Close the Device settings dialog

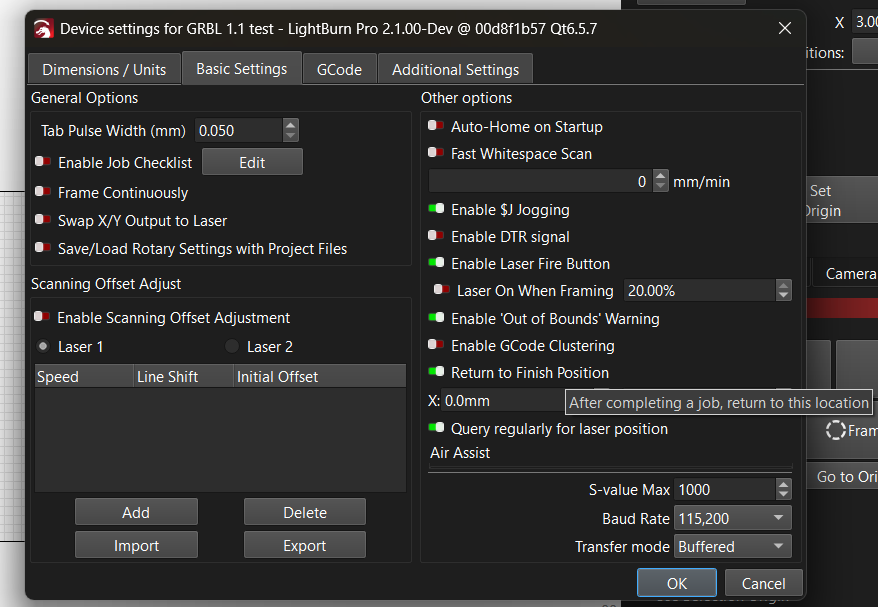(784, 28)
